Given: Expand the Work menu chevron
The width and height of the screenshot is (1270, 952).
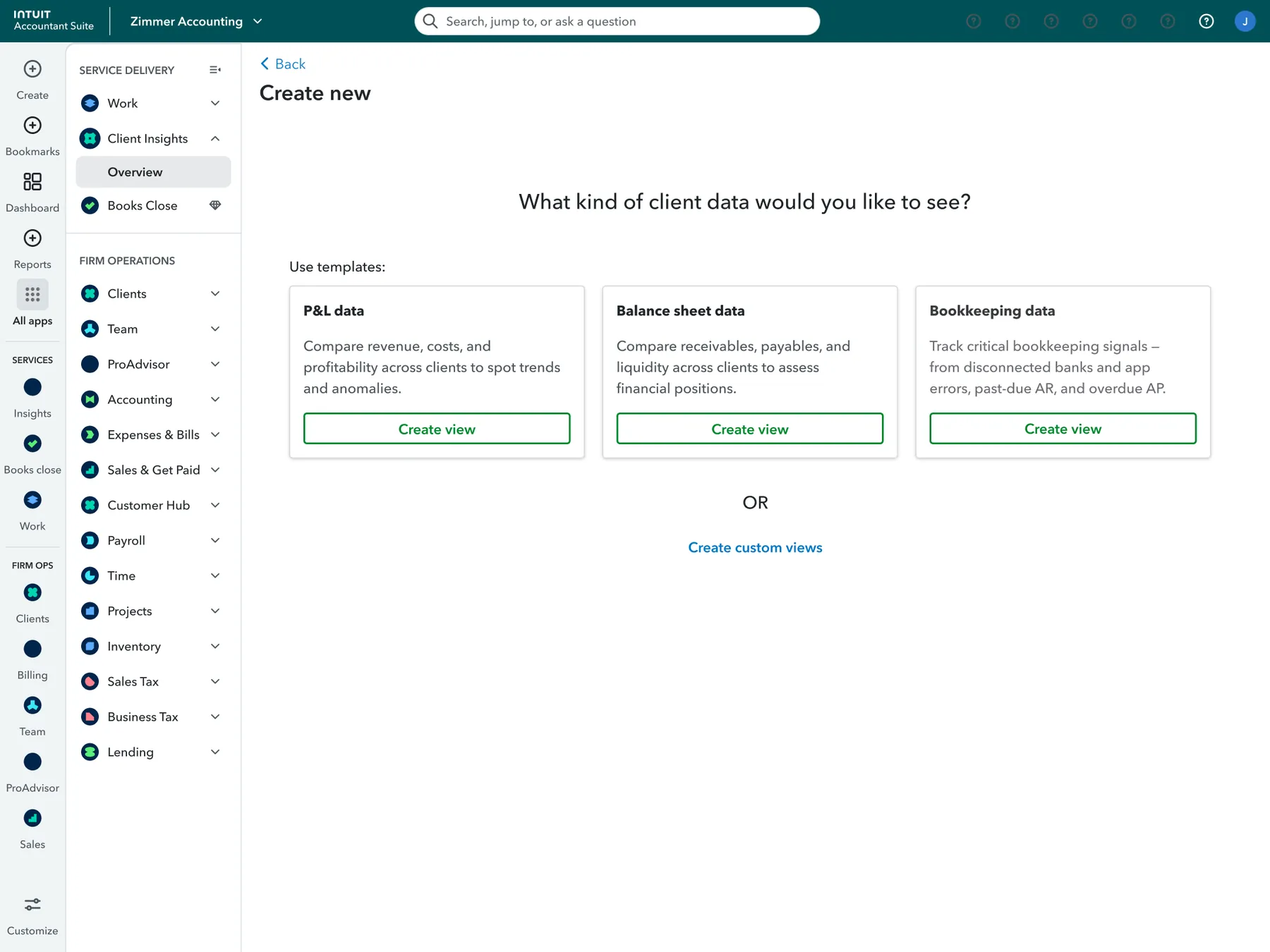Looking at the screenshot, I should pos(215,103).
